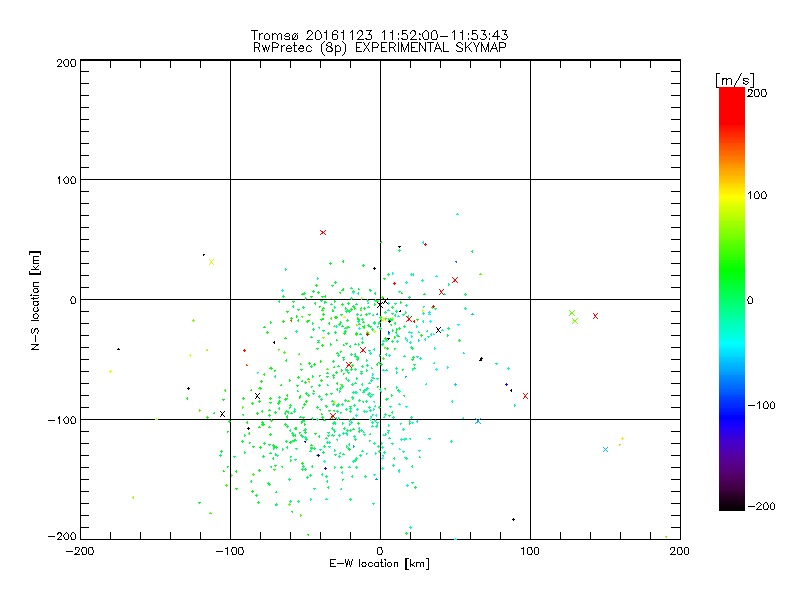Viewport: 800px width, 600px height.
Task: Click the E-W axis tick label "0"
Action: click(380, 551)
